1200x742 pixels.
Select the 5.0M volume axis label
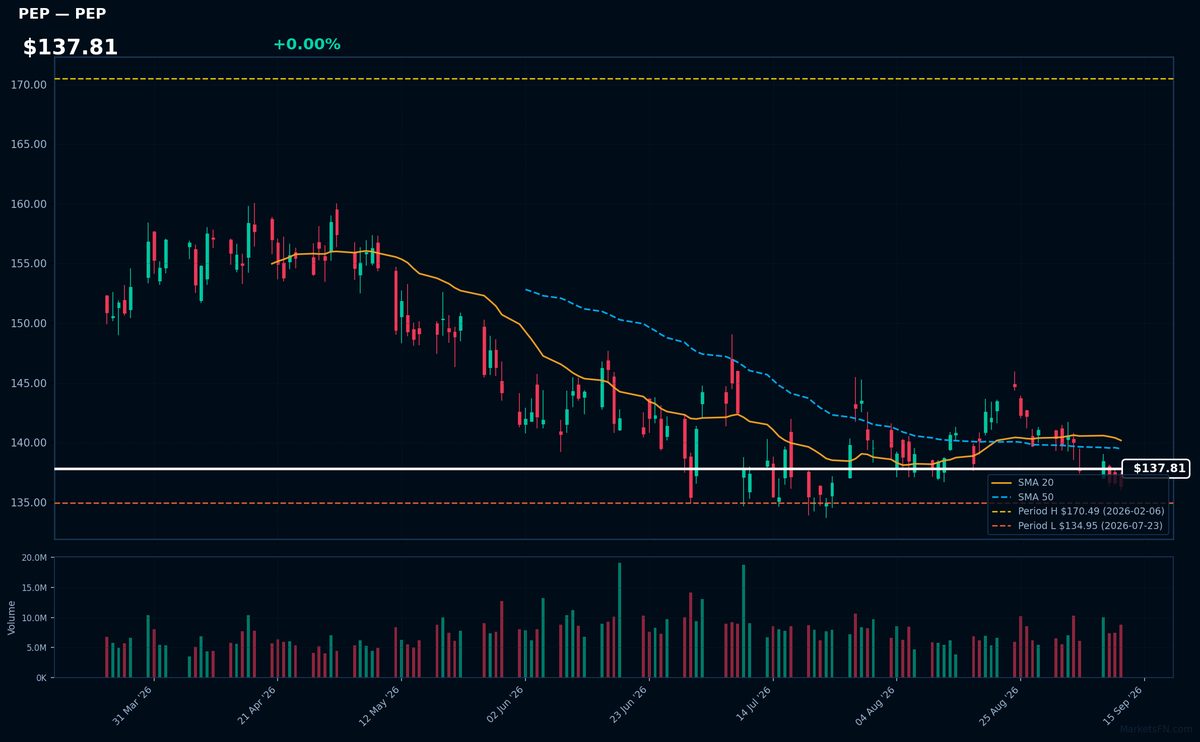[36, 648]
